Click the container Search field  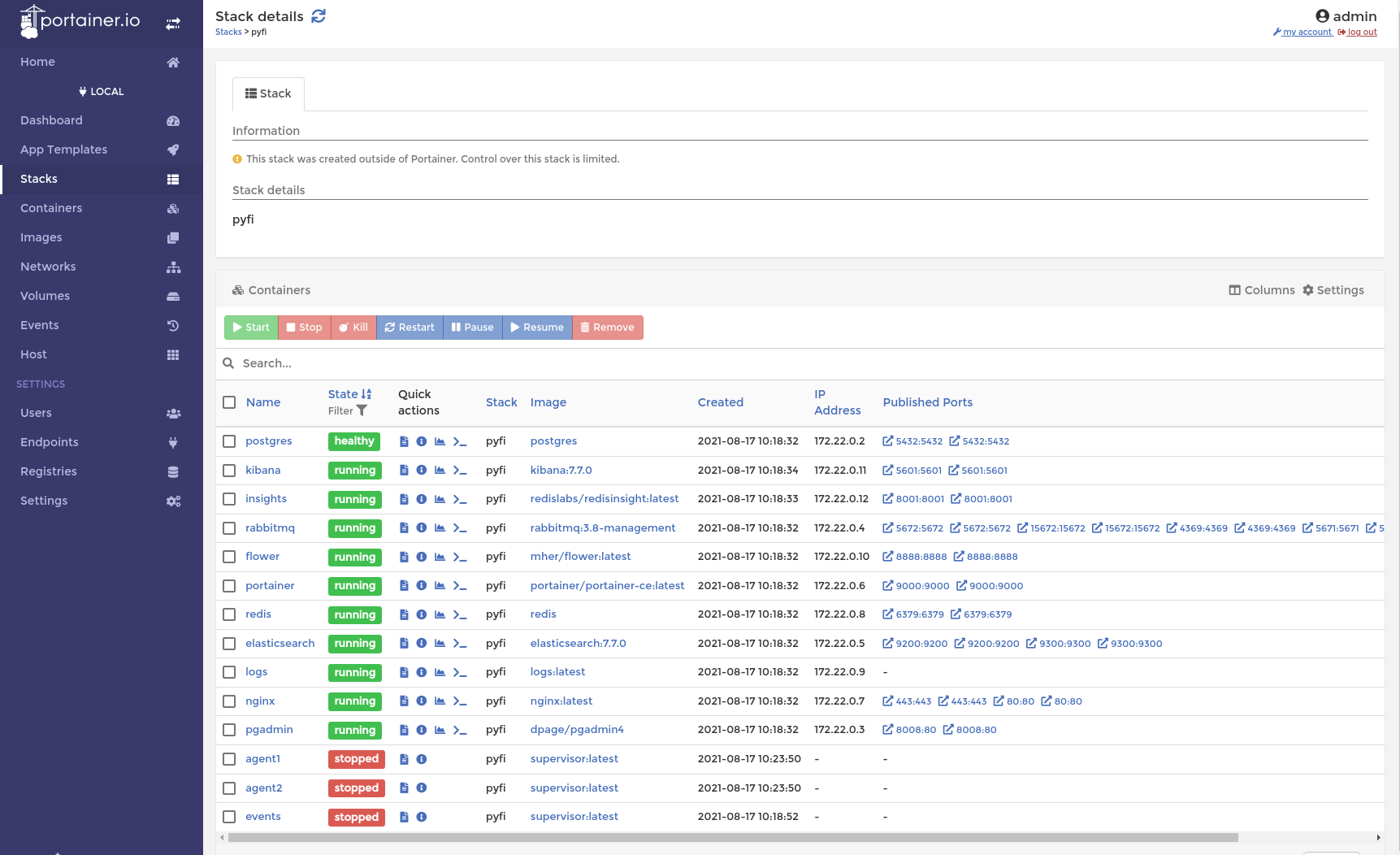pos(800,363)
